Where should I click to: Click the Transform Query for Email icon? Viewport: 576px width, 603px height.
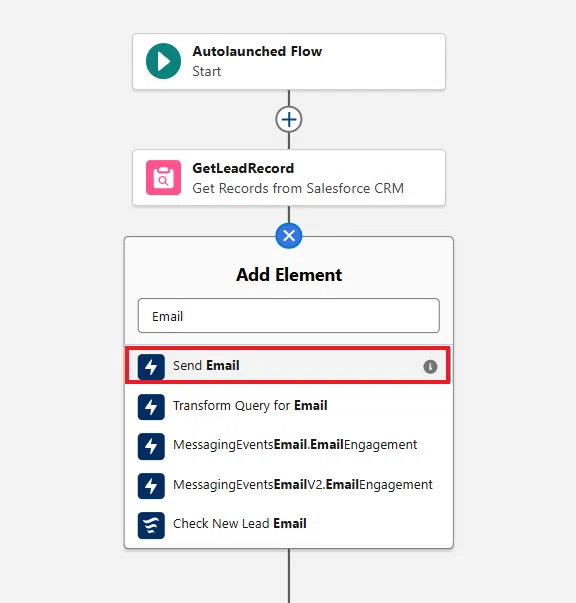click(151, 406)
